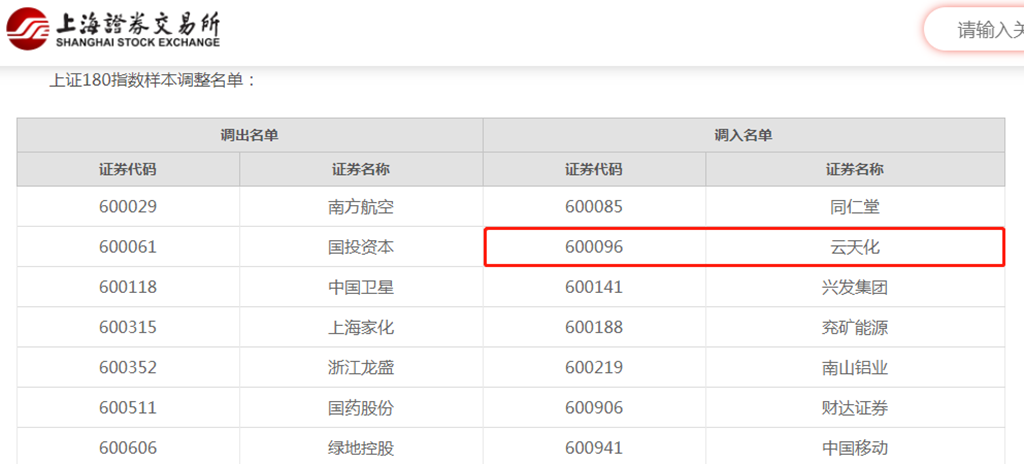Click stock code 600029 in removed list
Viewport: 1024px width, 464px height.
[x=127, y=207]
